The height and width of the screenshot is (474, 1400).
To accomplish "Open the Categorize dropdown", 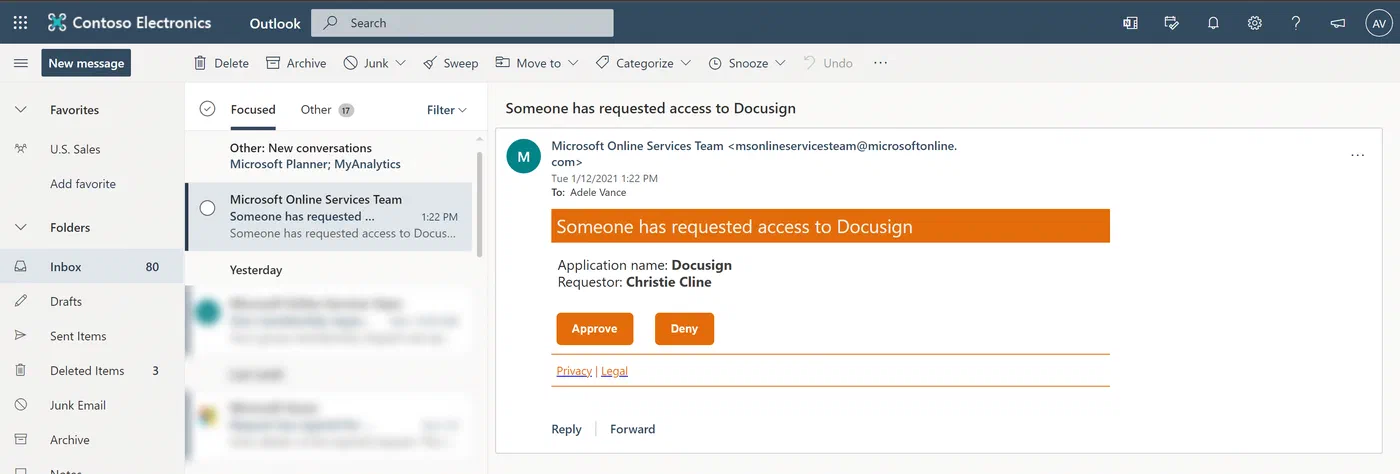I will click(643, 63).
